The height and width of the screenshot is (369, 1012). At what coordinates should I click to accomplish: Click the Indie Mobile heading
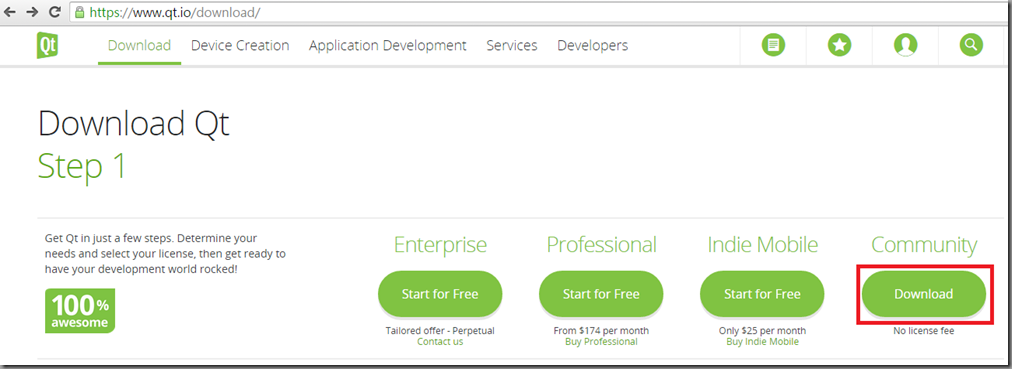[x=762, y=245]
